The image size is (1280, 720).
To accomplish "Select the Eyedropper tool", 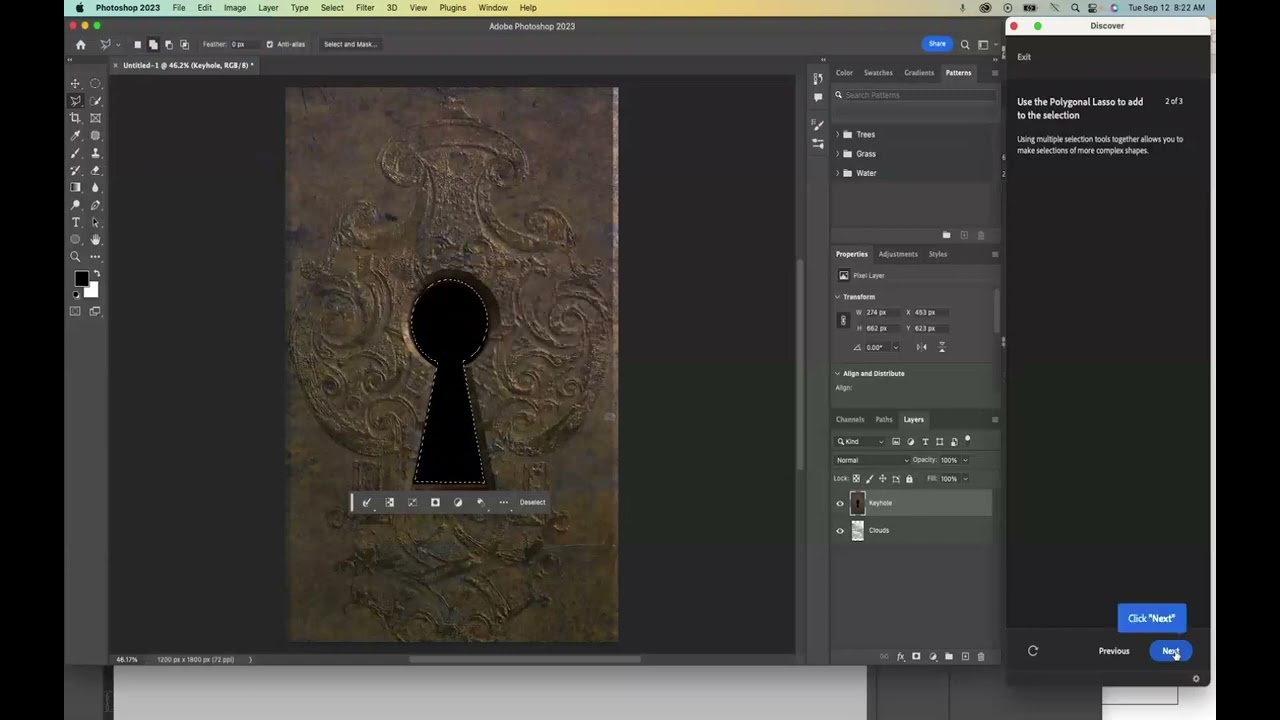I will (75, 136).
